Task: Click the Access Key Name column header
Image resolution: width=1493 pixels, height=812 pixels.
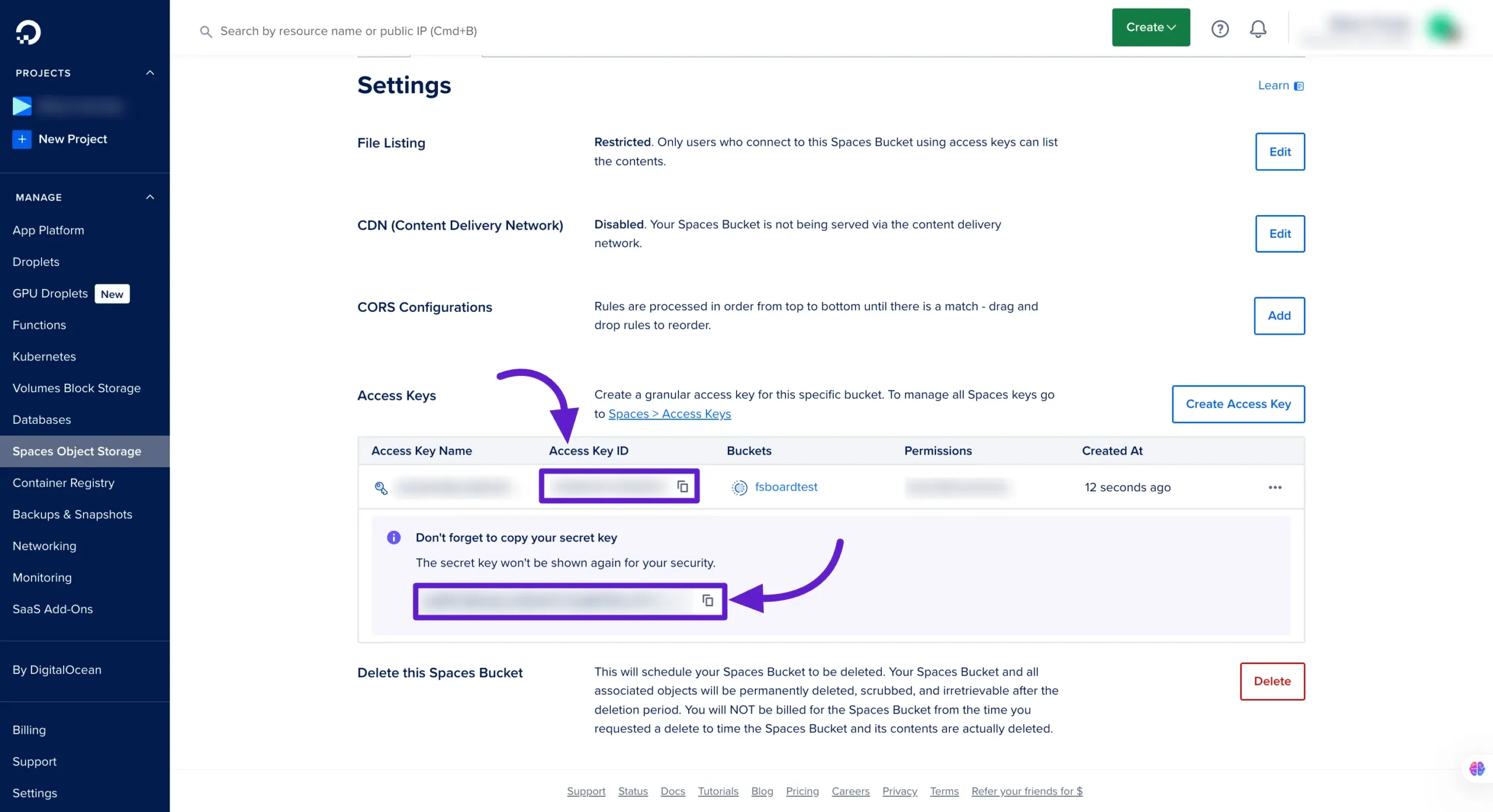Action: [421, 451]
